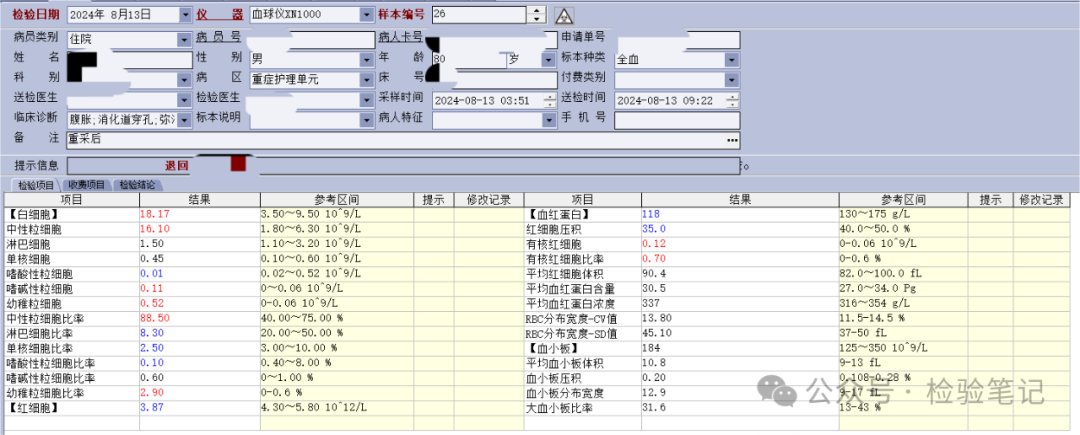Decrease 样本编号 with the down arrow
The width and height of the screenshot is (1080, 435).
[537, 19]
